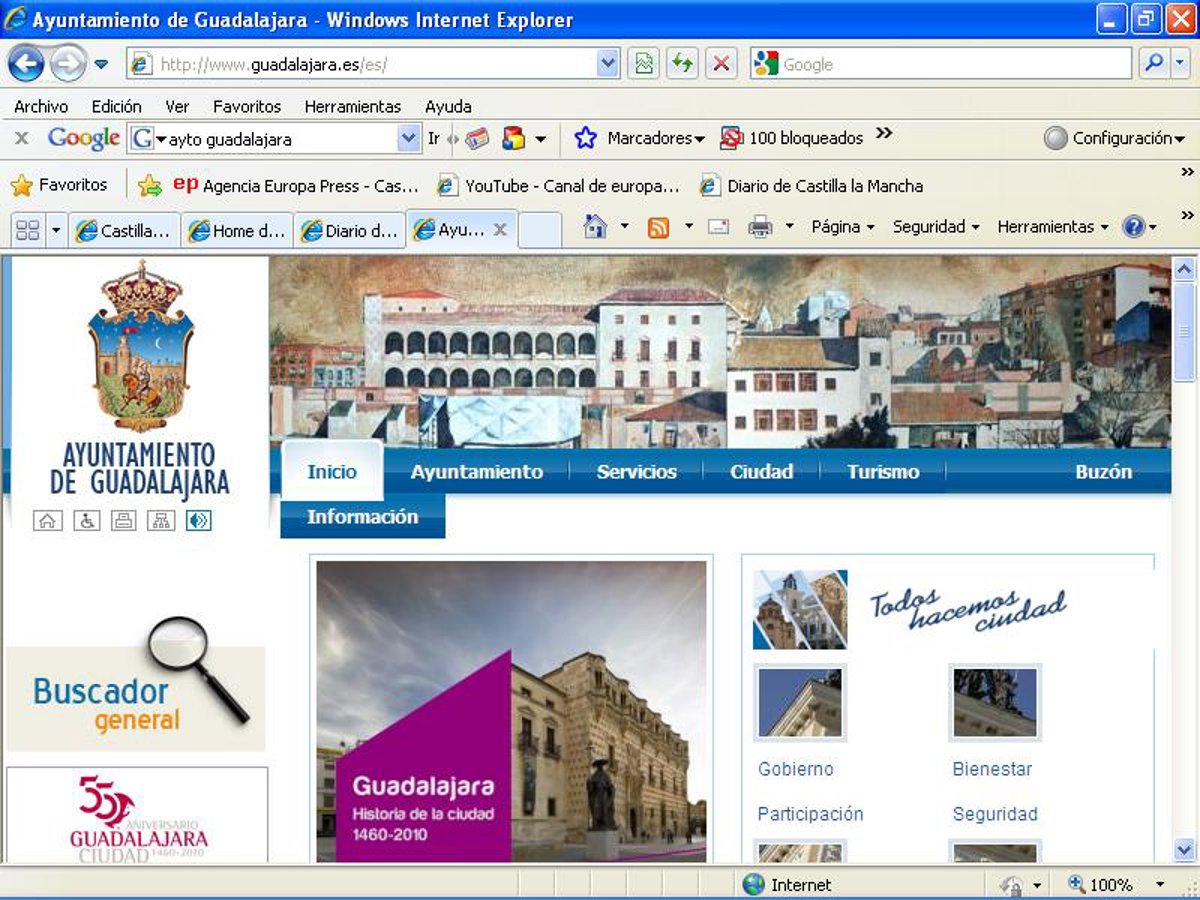Click the Marcadores star icon
The image size is (1200, 900).
[x=585, y=139]
